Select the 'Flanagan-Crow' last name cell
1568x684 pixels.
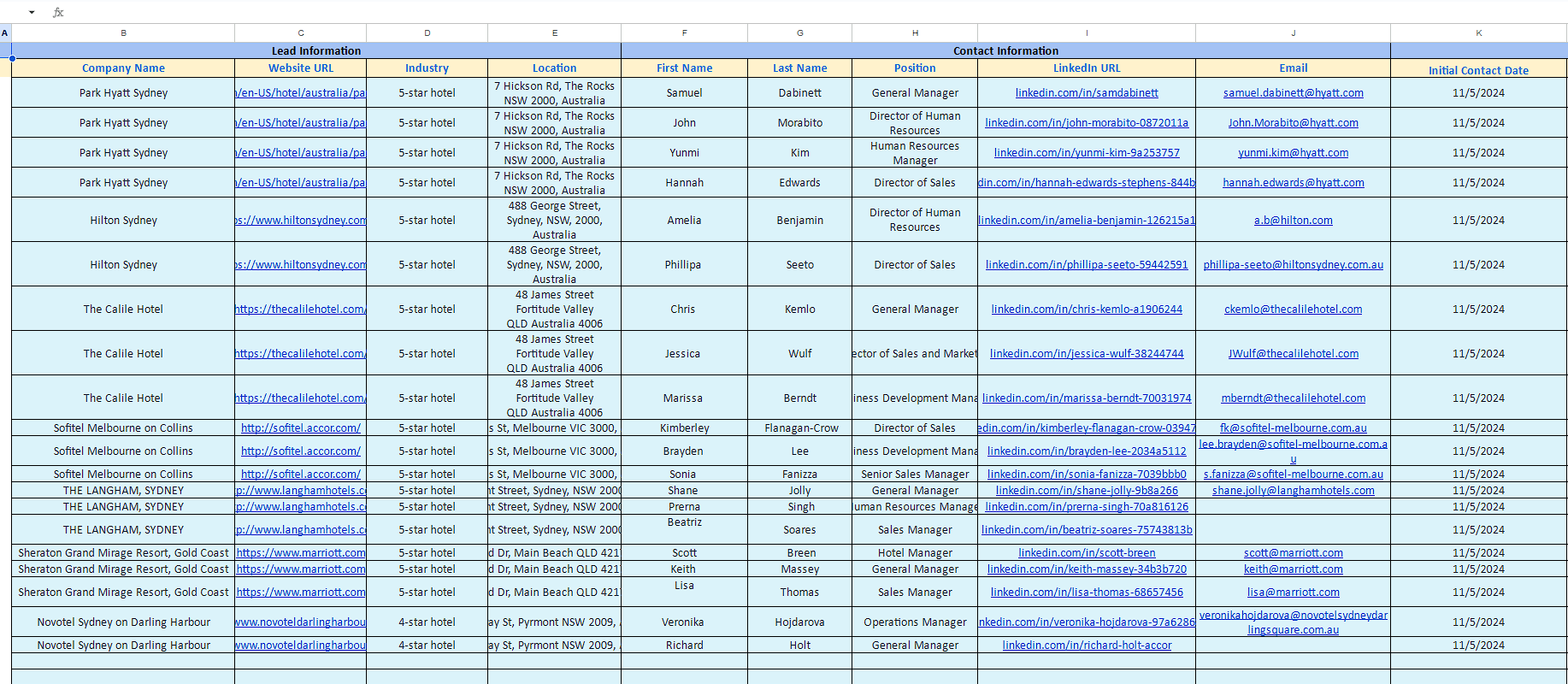pos(800,428)
